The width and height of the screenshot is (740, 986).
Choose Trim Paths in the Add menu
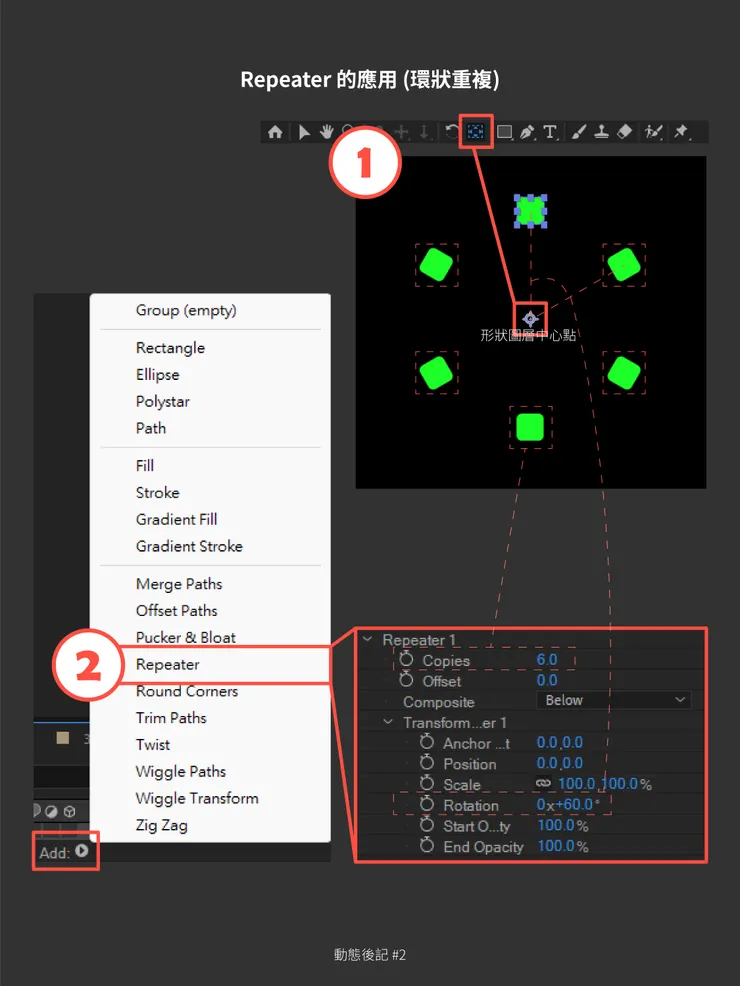(x=171, y=718)
